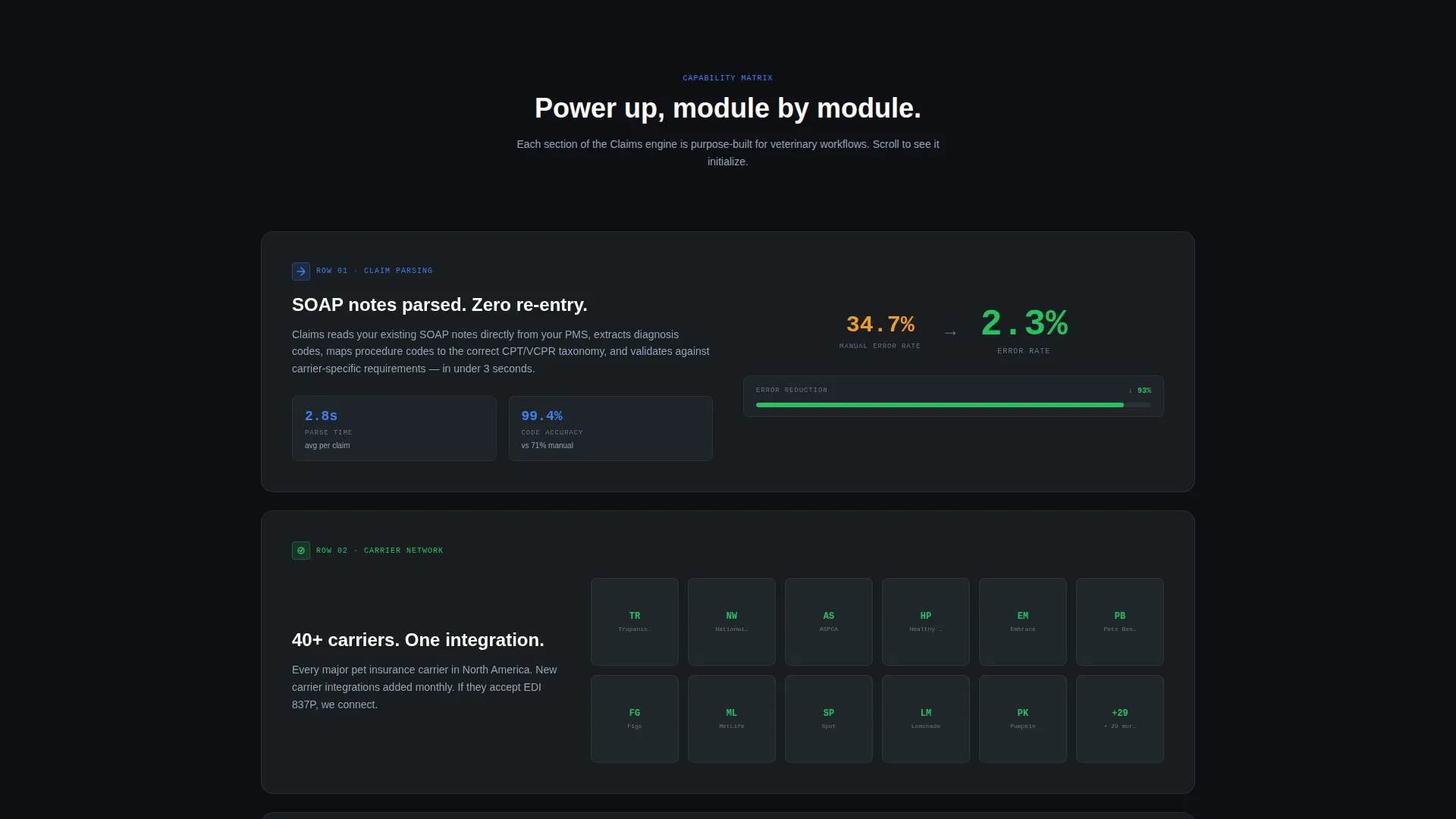The width and height of the screenshot is (1456, 819).
Task: Select the SP Spot carrier tile
Action: 829,719
